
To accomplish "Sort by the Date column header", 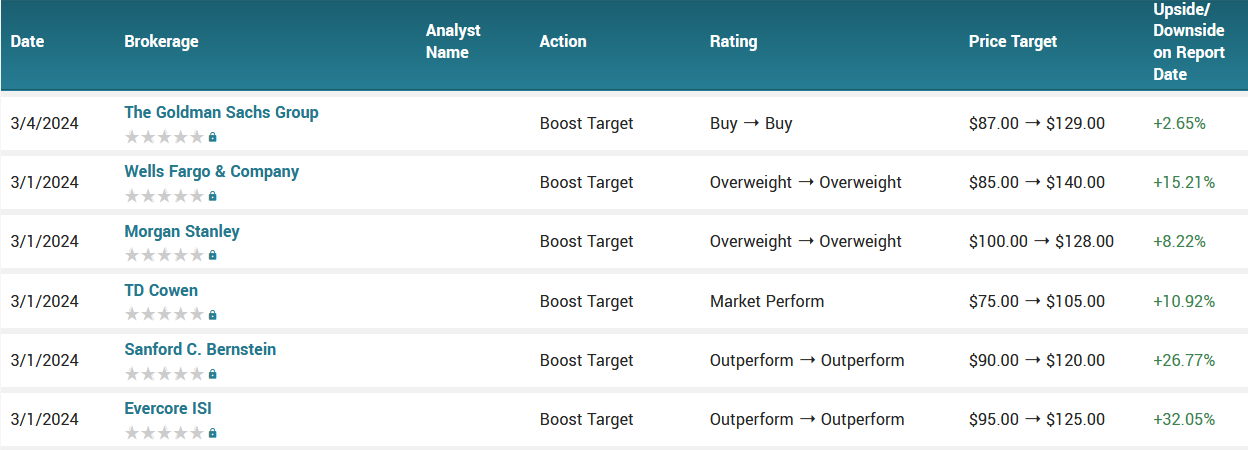I will (28, 42).
